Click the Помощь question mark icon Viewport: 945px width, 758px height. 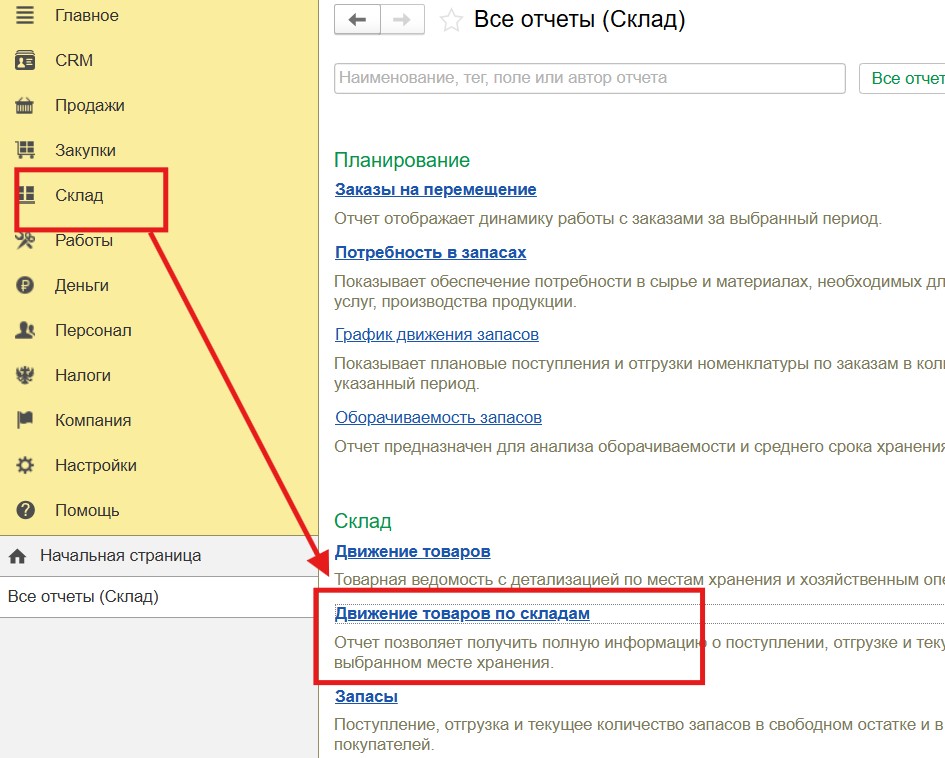[25, 511]
